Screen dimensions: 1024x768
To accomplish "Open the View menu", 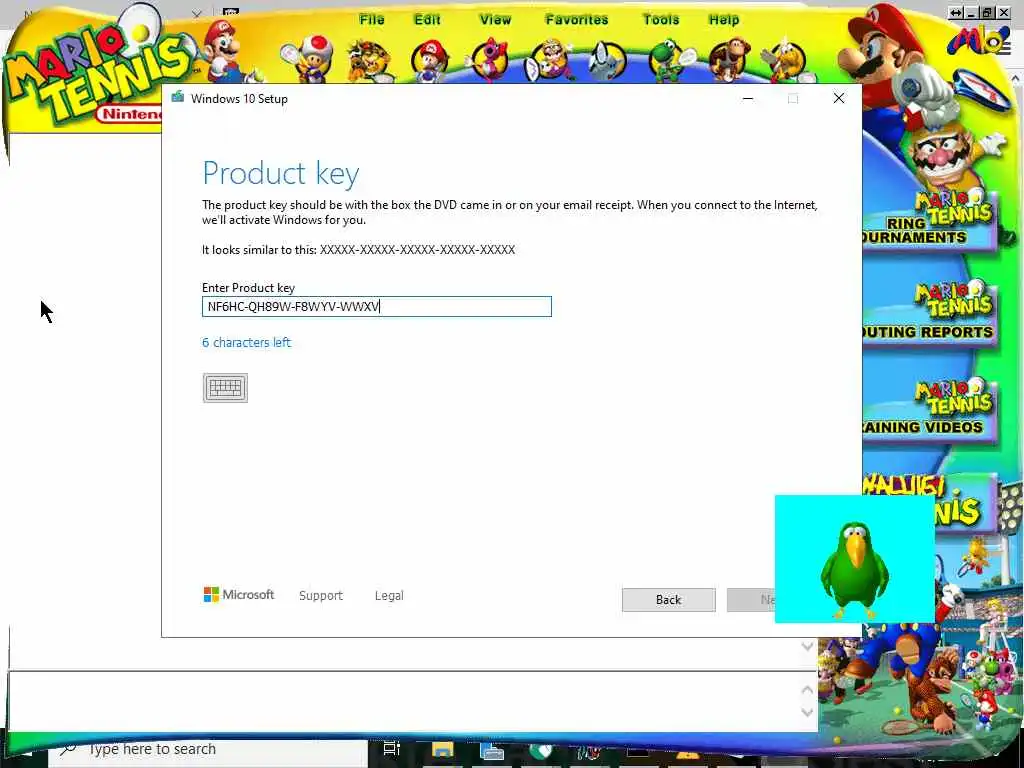I will pos(495,20).
